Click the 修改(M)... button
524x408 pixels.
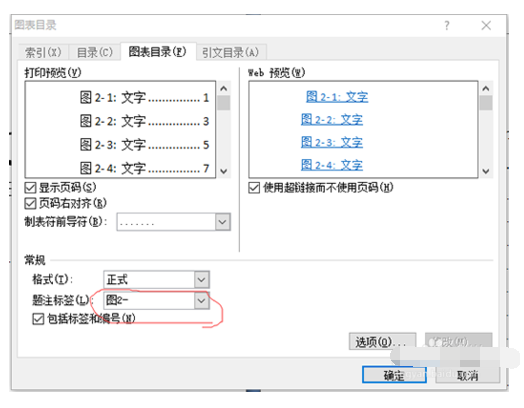(x=458, y=342)
